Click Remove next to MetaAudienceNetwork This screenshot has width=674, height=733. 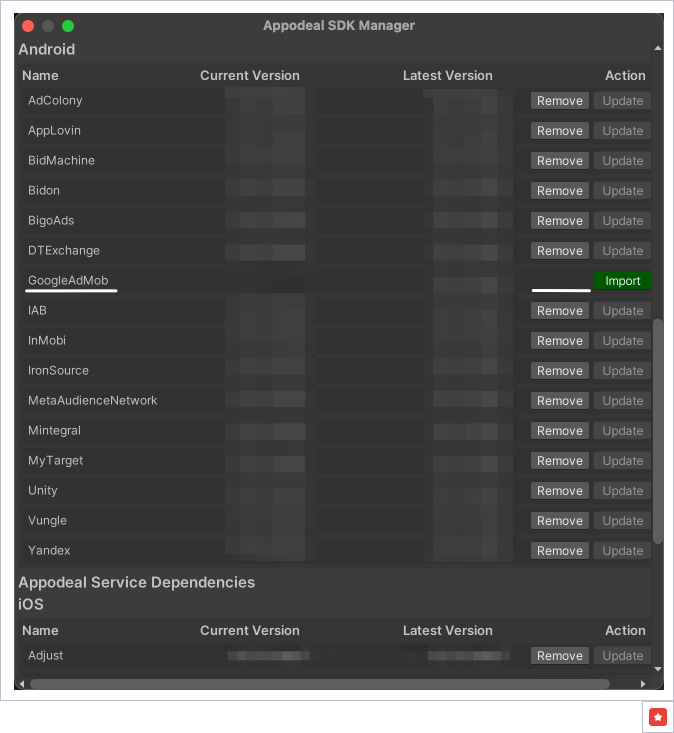[559, 401]
